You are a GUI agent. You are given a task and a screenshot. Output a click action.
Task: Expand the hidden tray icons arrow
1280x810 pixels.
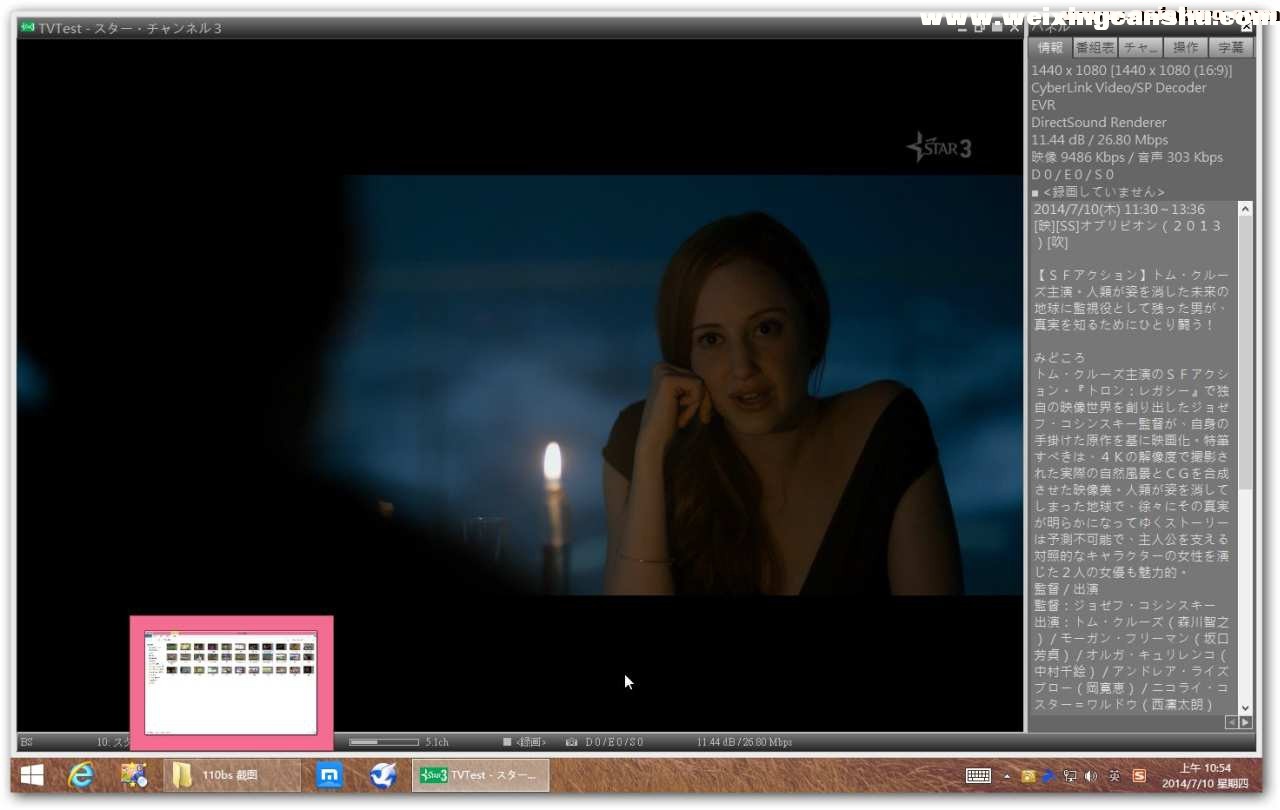click(x=1007, y=776)
